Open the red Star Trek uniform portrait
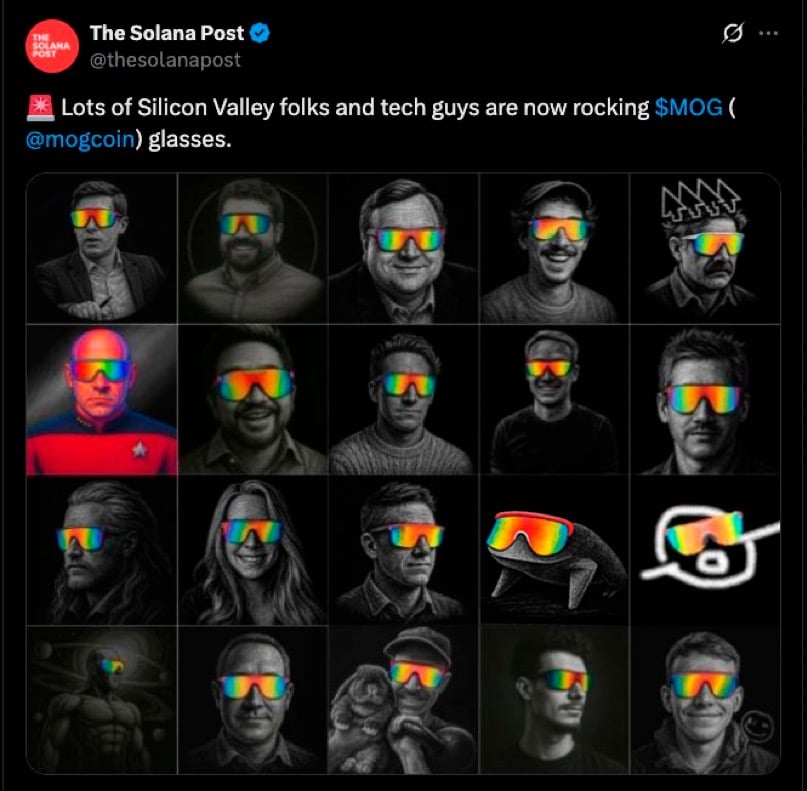 pyautogui.click(x=101, y=399)
